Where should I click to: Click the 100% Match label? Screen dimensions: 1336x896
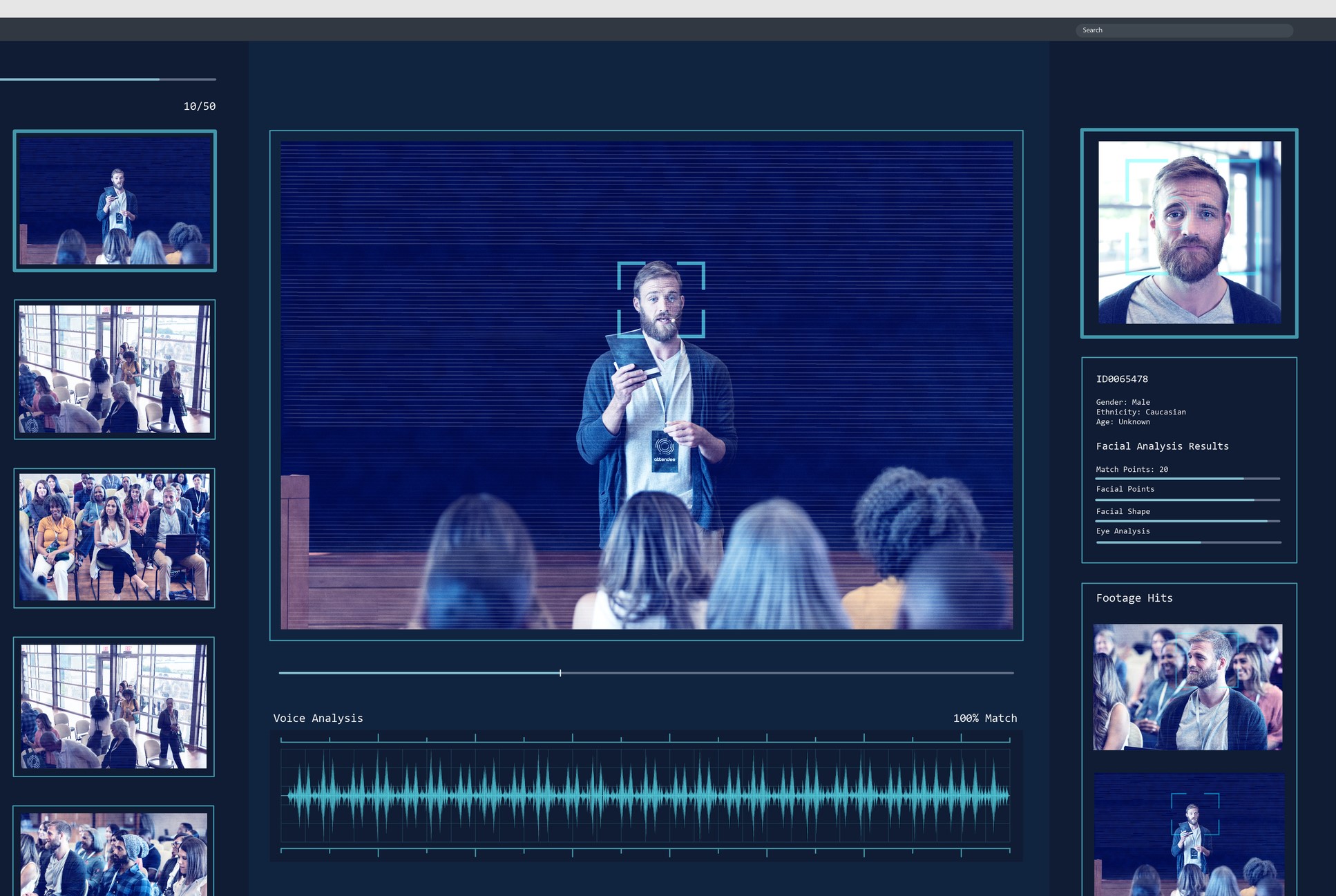tap(984, 718)
